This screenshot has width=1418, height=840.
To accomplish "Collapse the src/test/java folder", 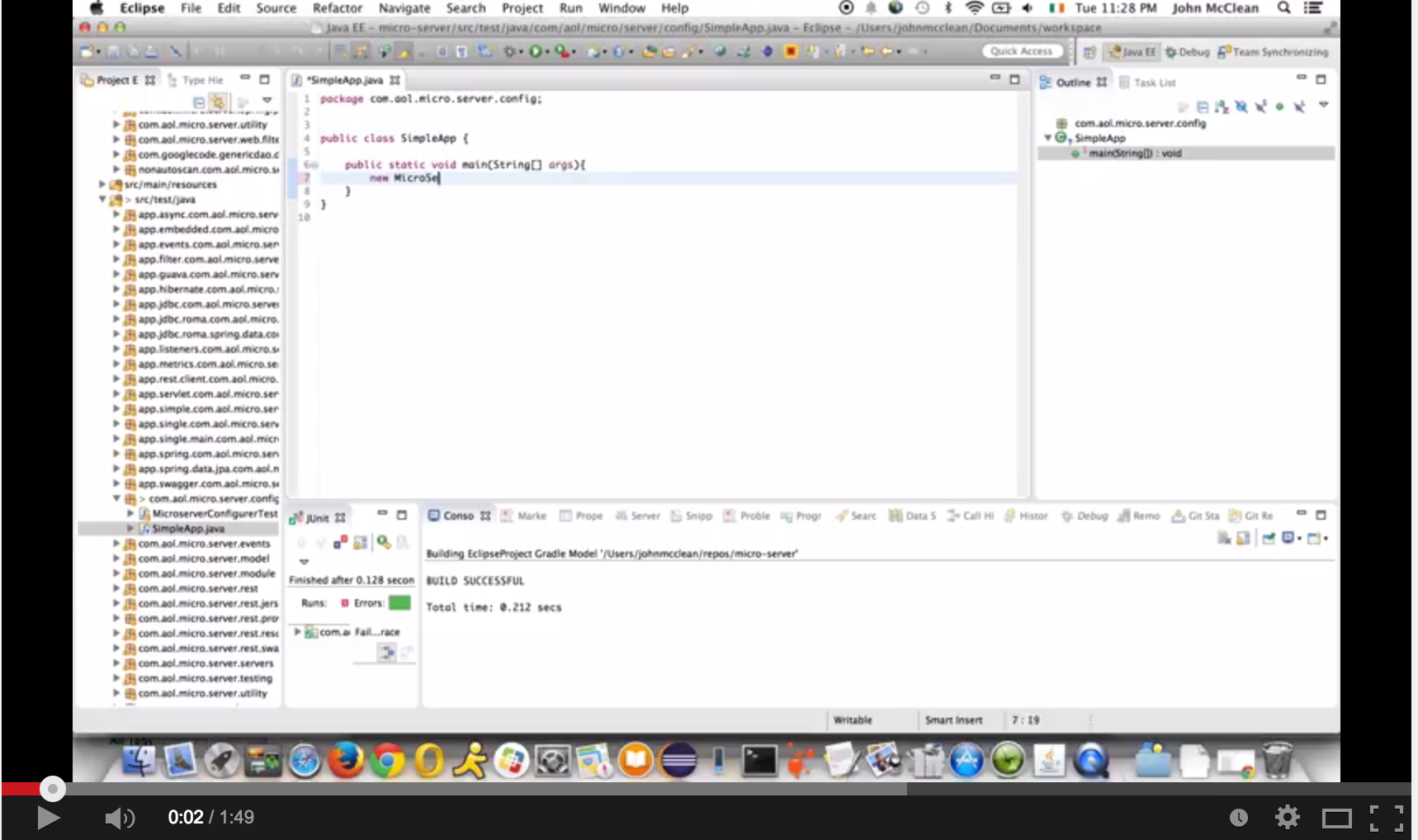I will point(103,200).
